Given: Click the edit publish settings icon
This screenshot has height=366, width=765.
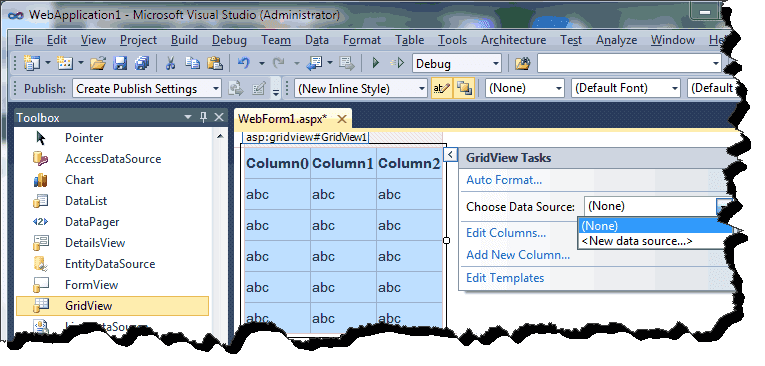Looking at the screenshot, I should coord(259,88).
